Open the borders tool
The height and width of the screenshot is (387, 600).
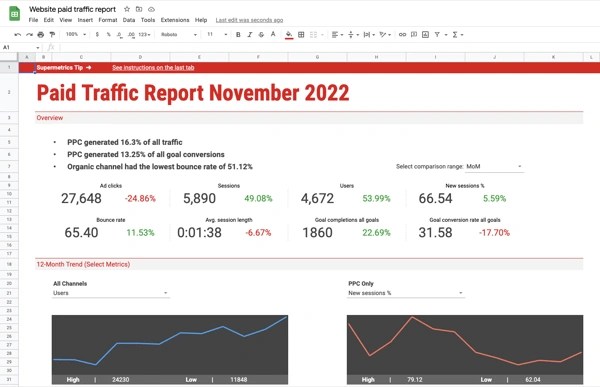pyautogui.click(x=301, y=34)
